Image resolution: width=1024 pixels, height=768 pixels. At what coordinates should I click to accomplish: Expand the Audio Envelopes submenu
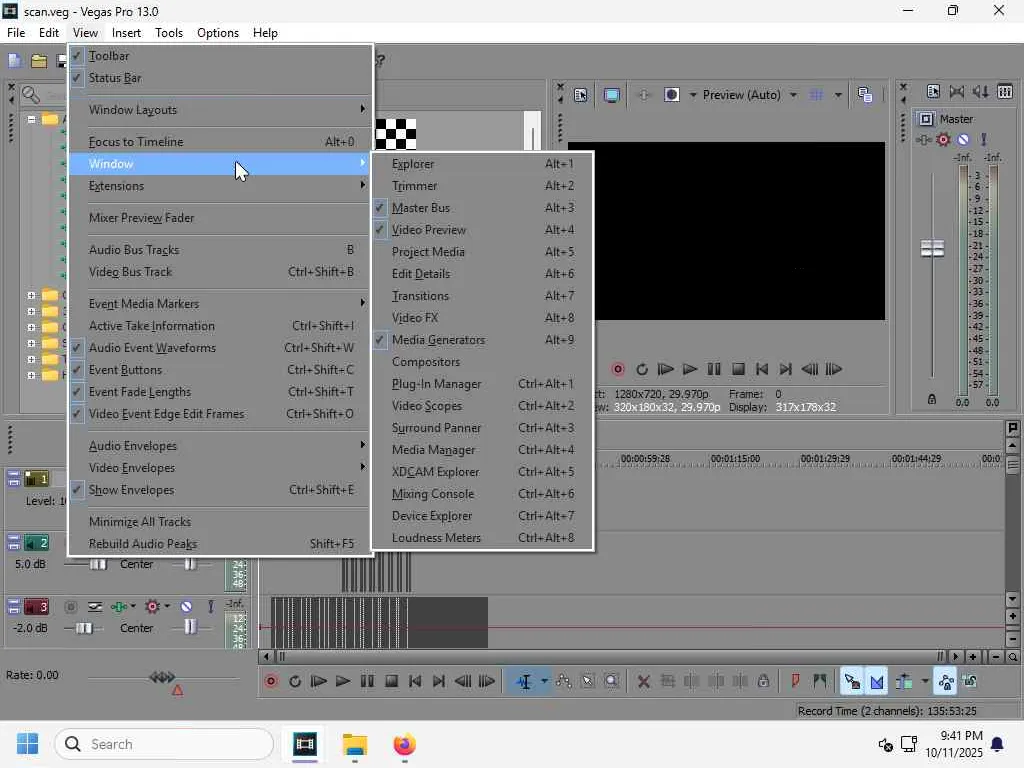pyautogui.click(x=221, y=446)
